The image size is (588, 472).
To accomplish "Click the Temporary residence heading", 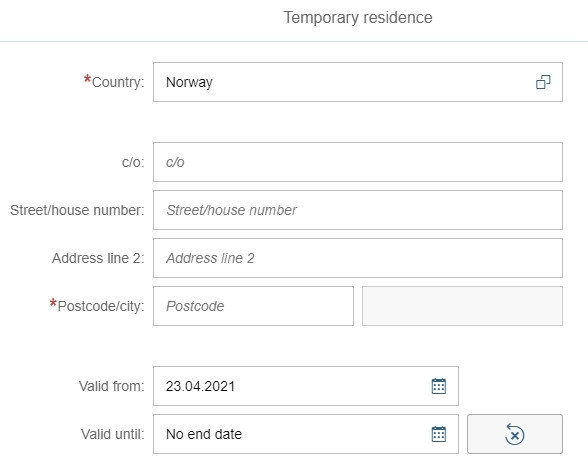I will point(358,18).
